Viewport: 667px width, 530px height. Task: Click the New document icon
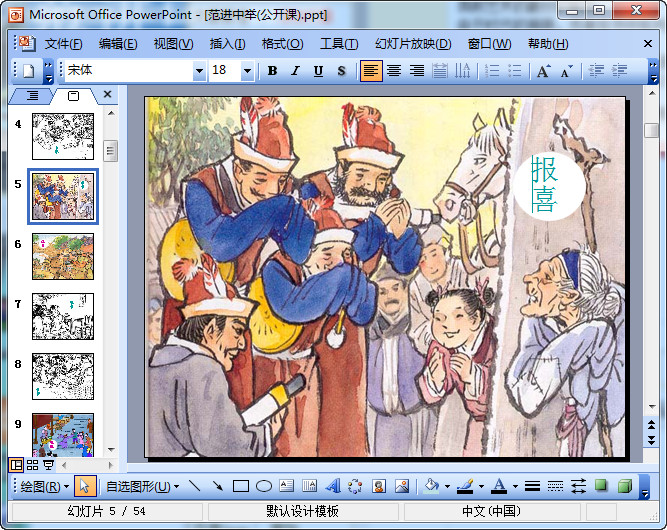[x=29, y=71]
